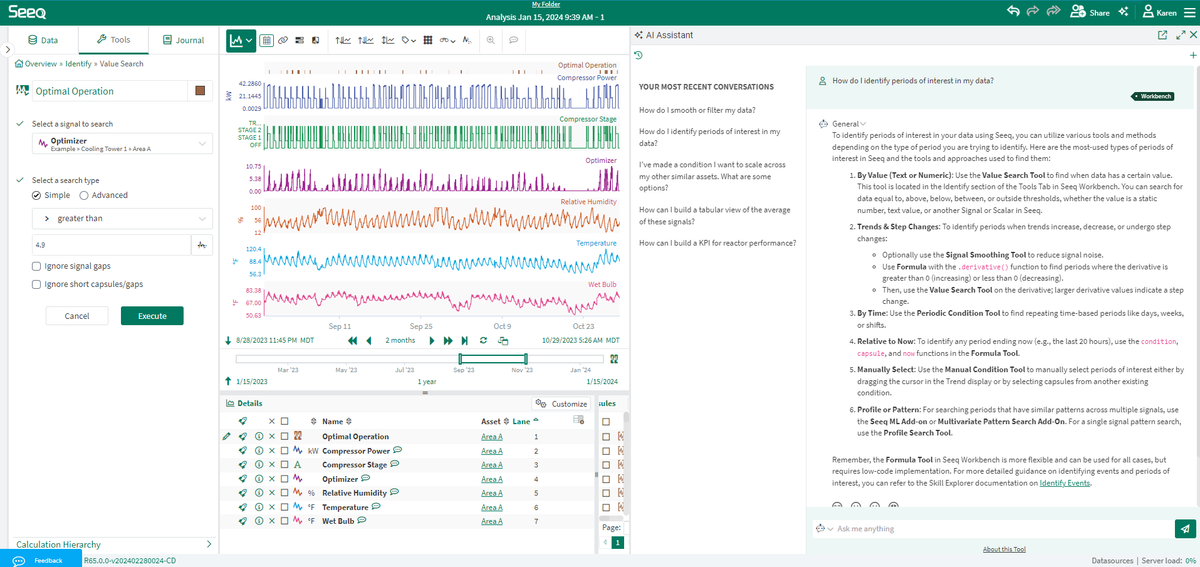Screen dimensions: 1200x567
Task: Click the undo arrow in header
Action: tap(1013, 12)
